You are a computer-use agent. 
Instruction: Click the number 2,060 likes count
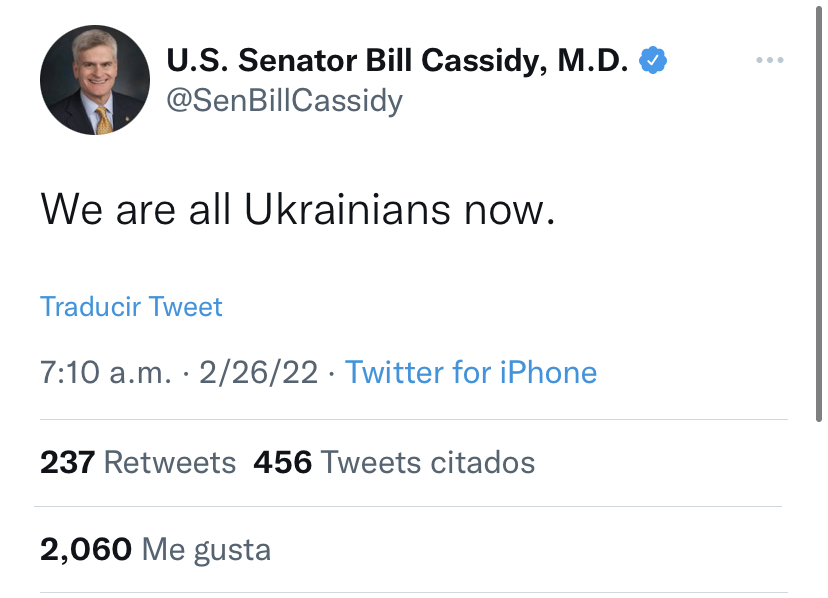click(x=86, y=548)
